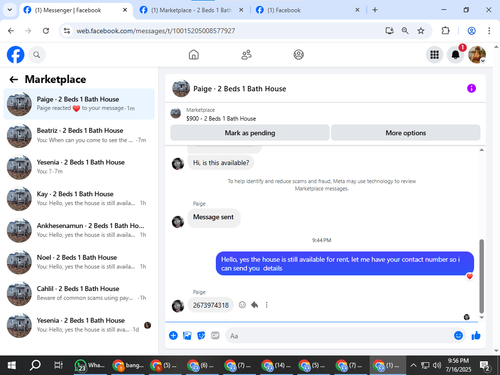This screenshot has height=375, width=500.
Task: Open more actions plus icon in composer
Action: (173, 335)
